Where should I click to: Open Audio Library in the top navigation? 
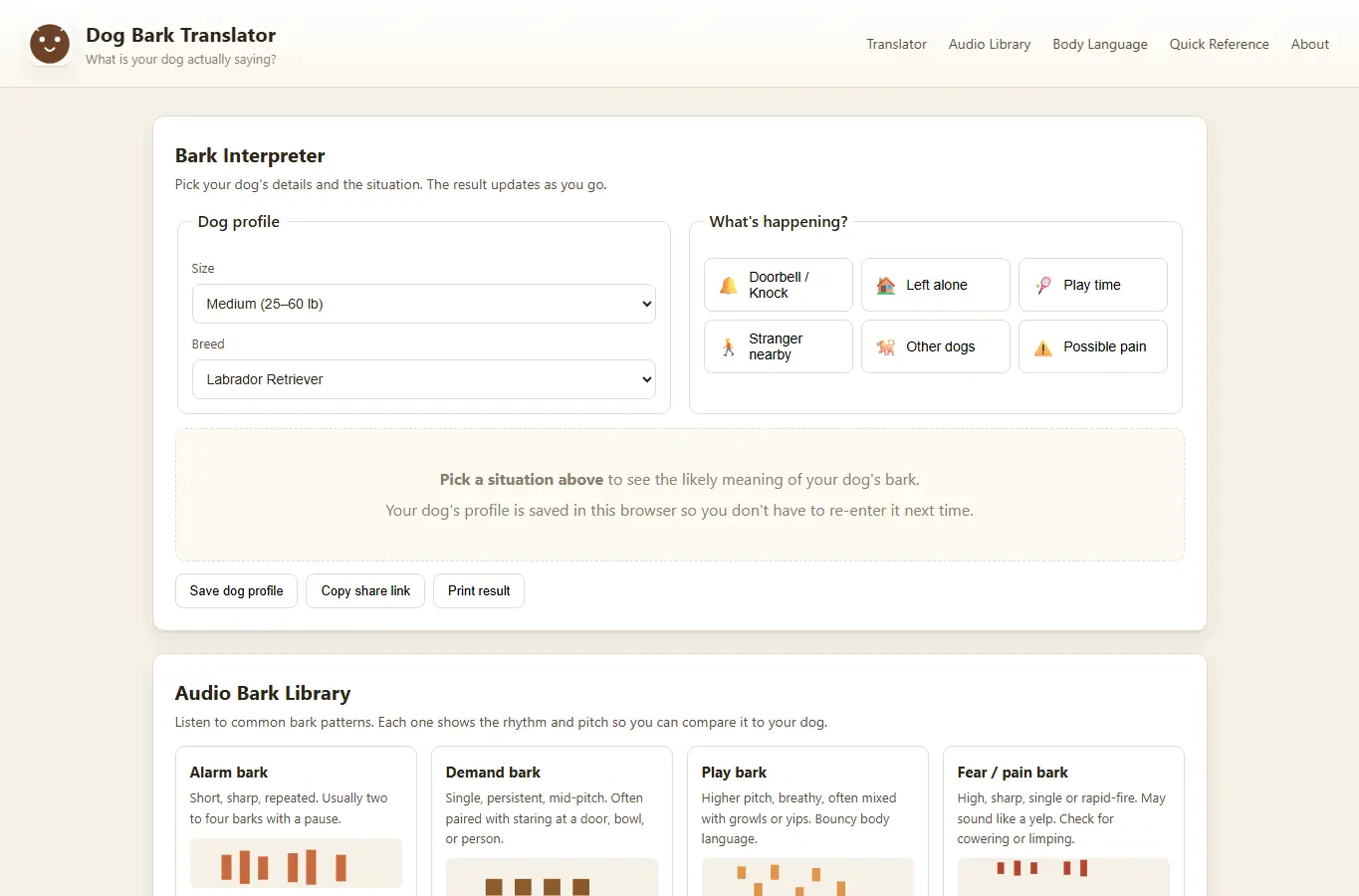click(990, 44)
